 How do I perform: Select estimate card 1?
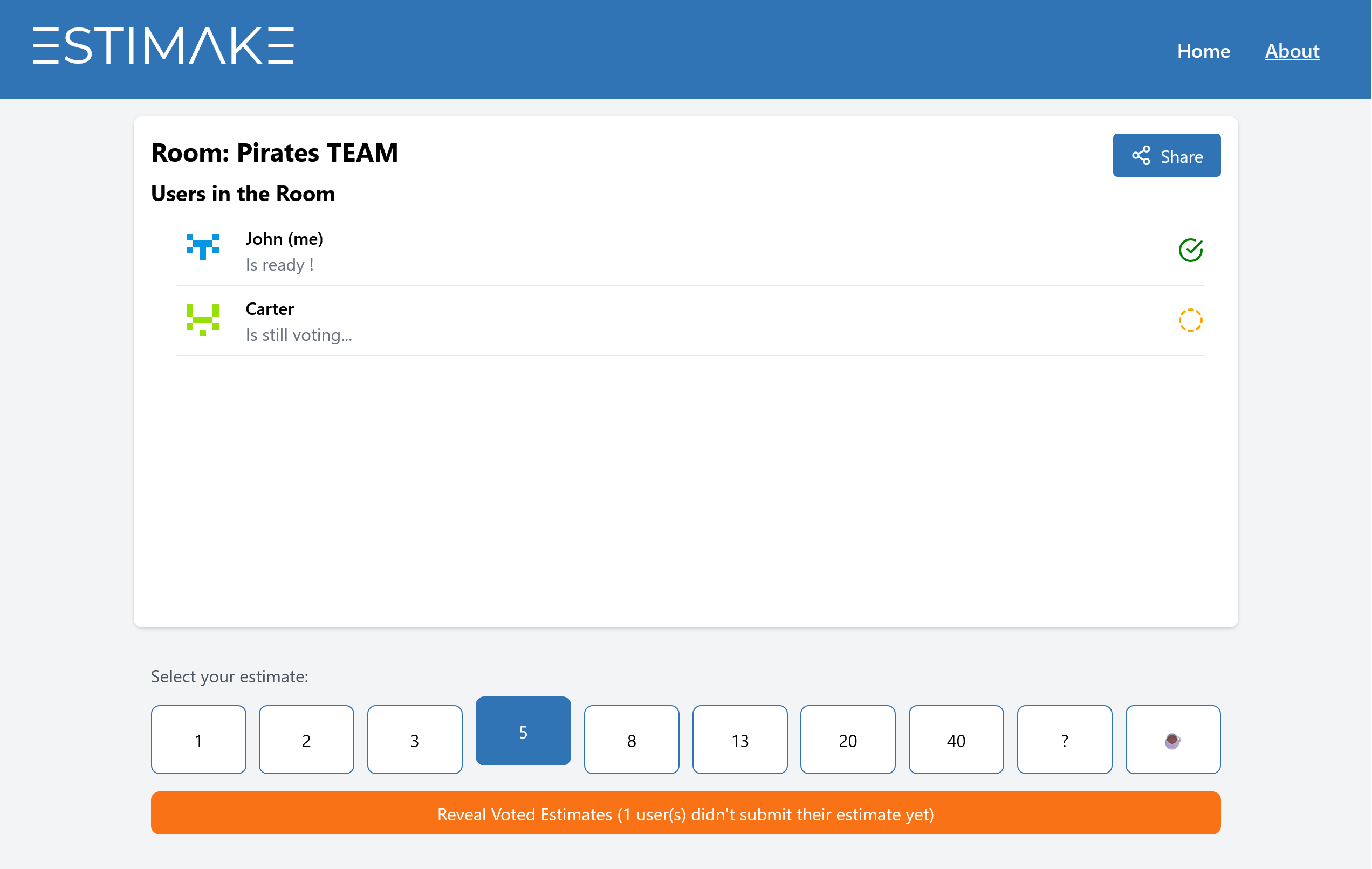coord(198,740)
